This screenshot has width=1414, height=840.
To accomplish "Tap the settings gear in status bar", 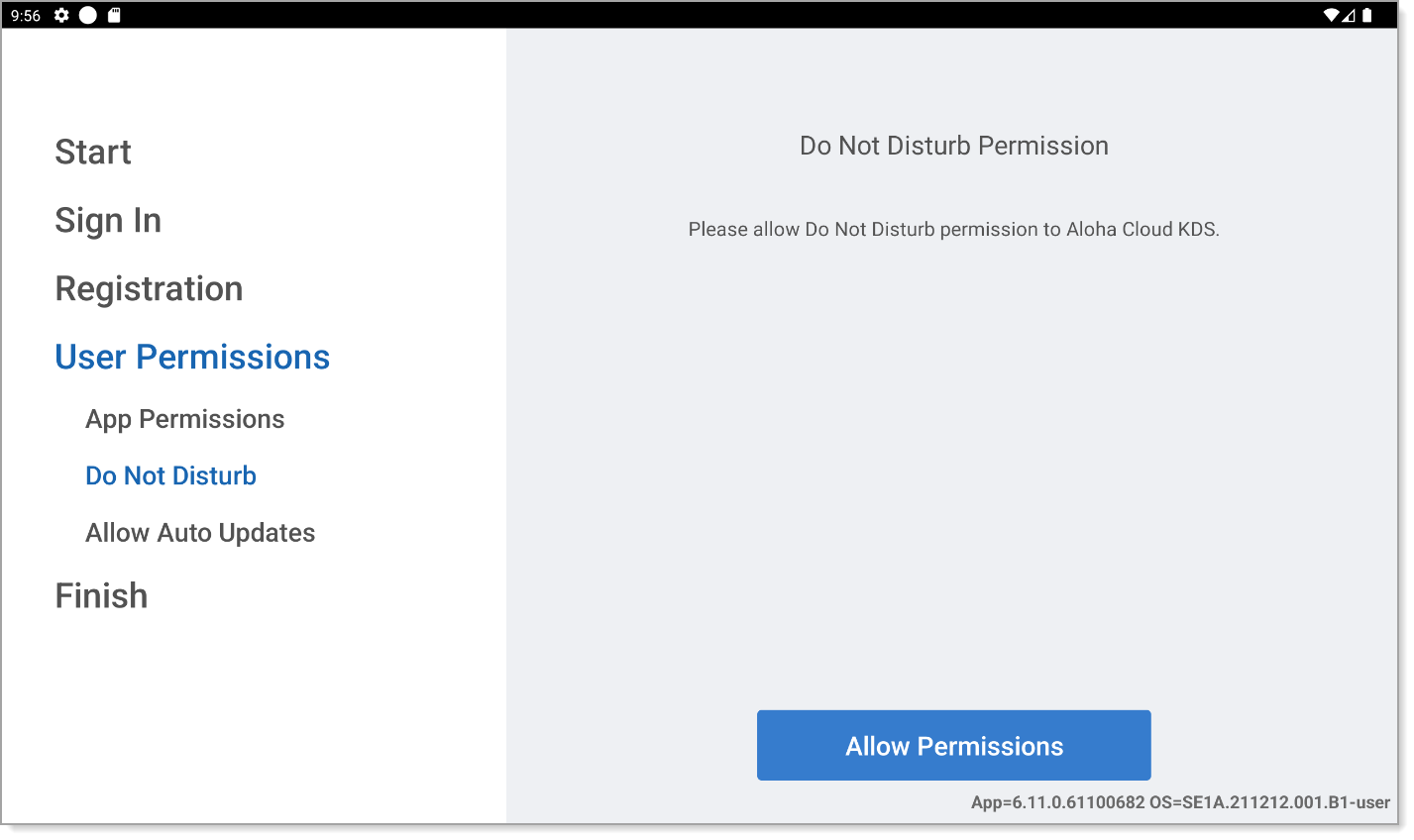I will point(61,15).
